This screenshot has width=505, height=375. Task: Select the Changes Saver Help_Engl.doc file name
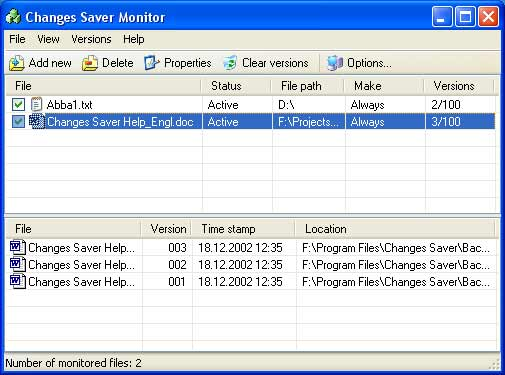click(120, 122)
